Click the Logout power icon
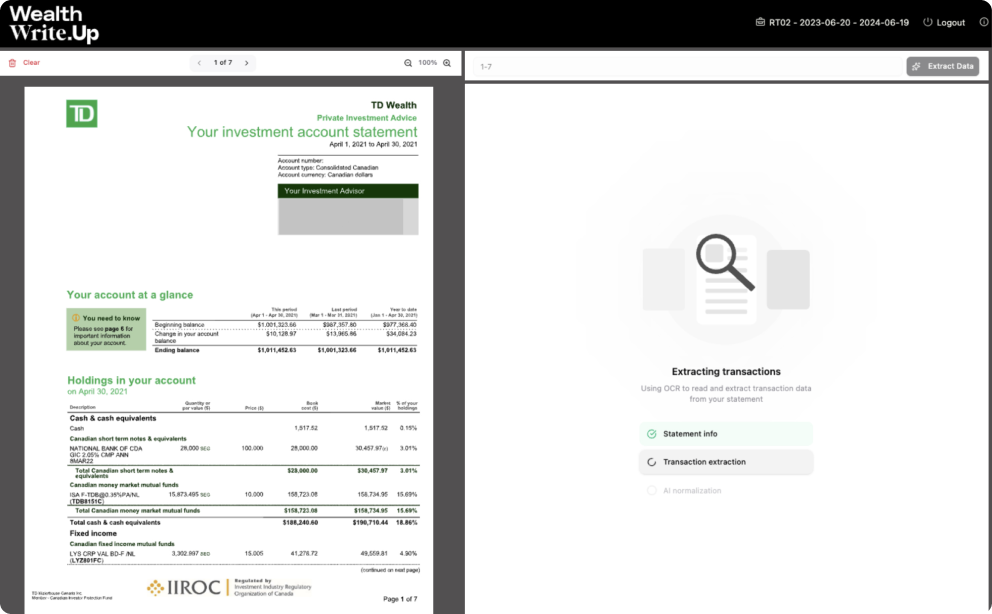The image size is (992, 614). tap(927, 22)
